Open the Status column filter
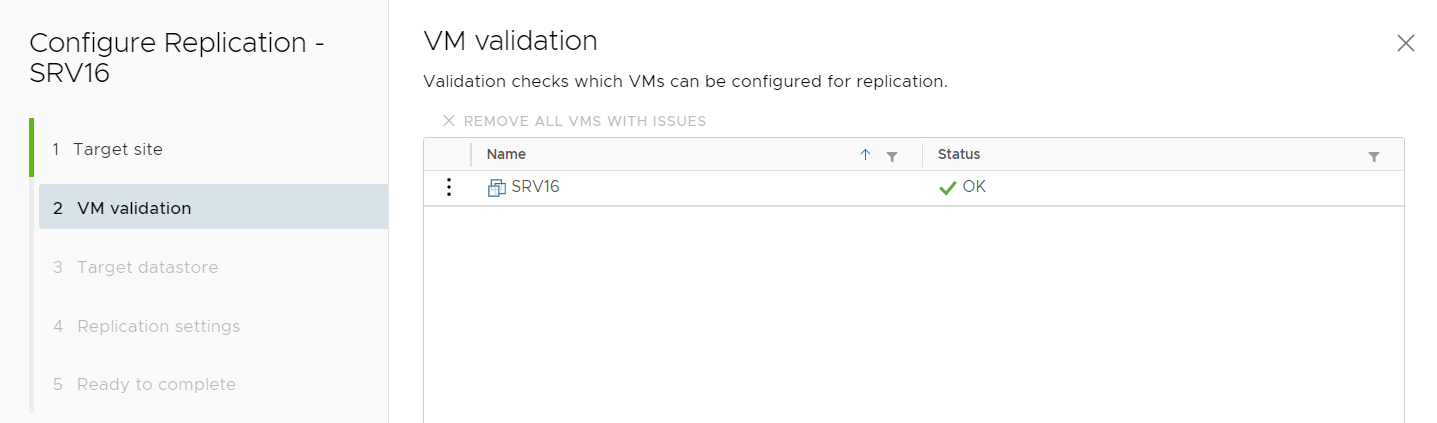Viewport: 1437px width, 423px height. pos(1374,156)
